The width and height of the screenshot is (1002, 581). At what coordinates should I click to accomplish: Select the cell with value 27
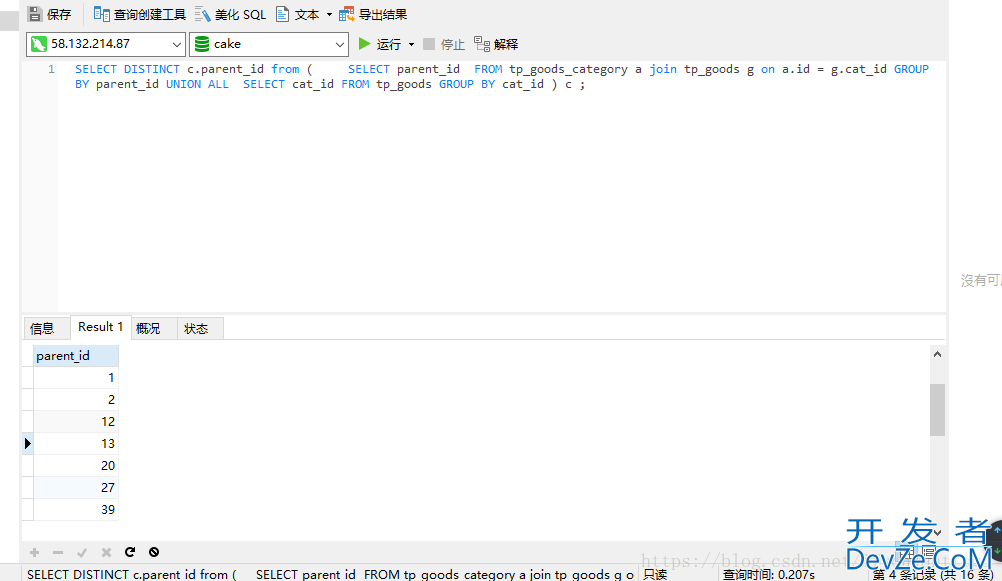[76, 488]
